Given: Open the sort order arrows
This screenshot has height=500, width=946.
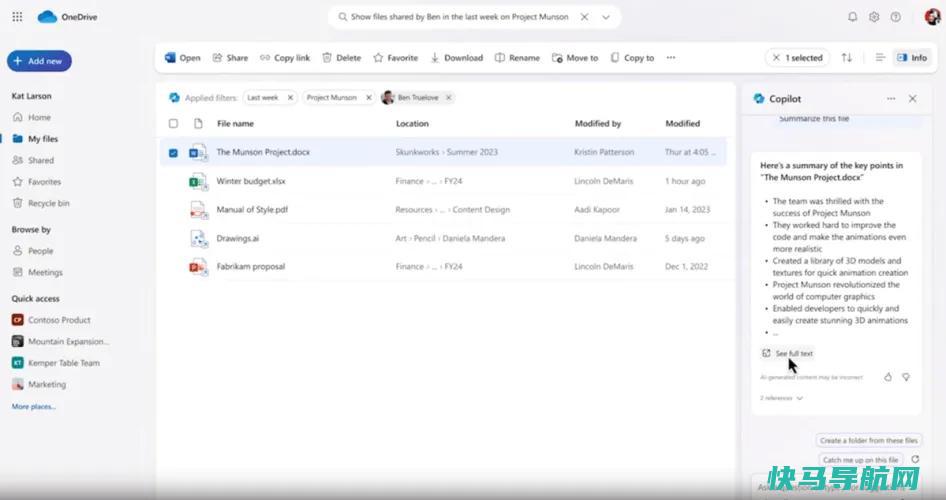Looking at the screenshot, I should pyautogui.click(x=847, y=58).
